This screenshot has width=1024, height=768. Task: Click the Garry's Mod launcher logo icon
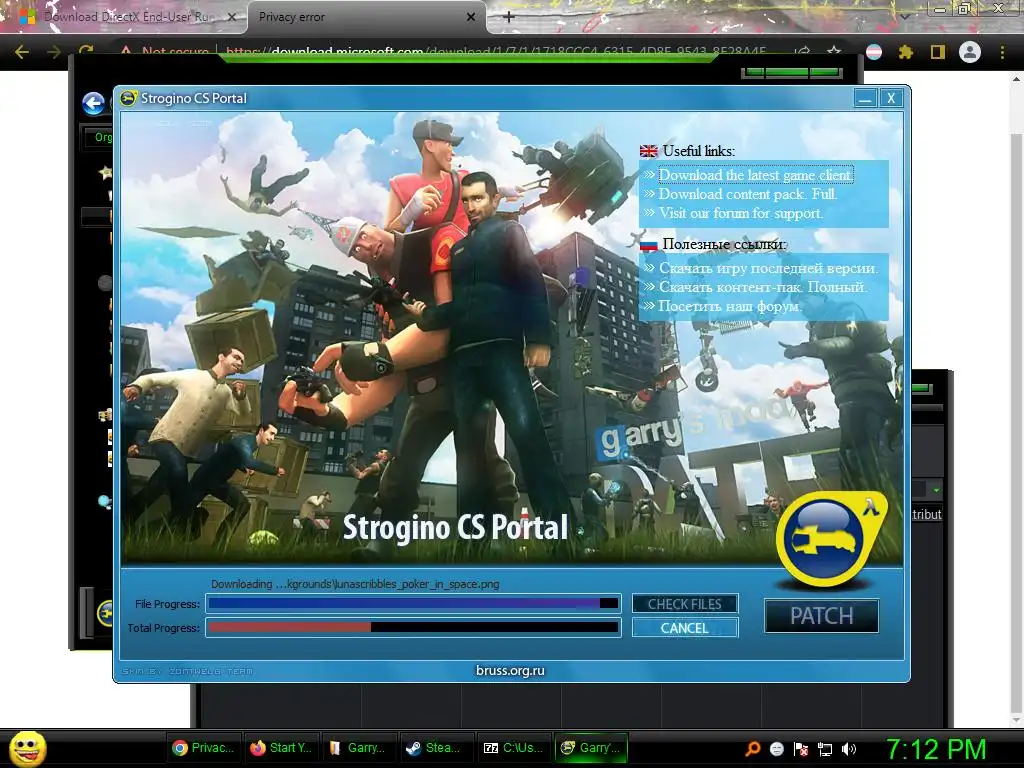point(831,538)
